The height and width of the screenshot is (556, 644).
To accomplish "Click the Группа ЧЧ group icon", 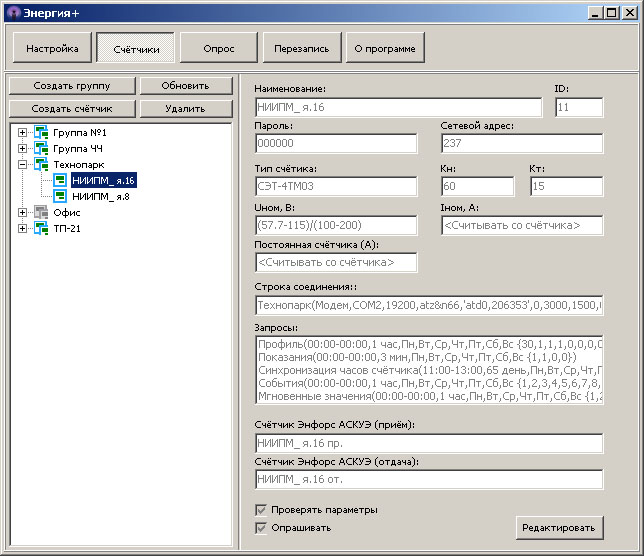I will point(41,148).
